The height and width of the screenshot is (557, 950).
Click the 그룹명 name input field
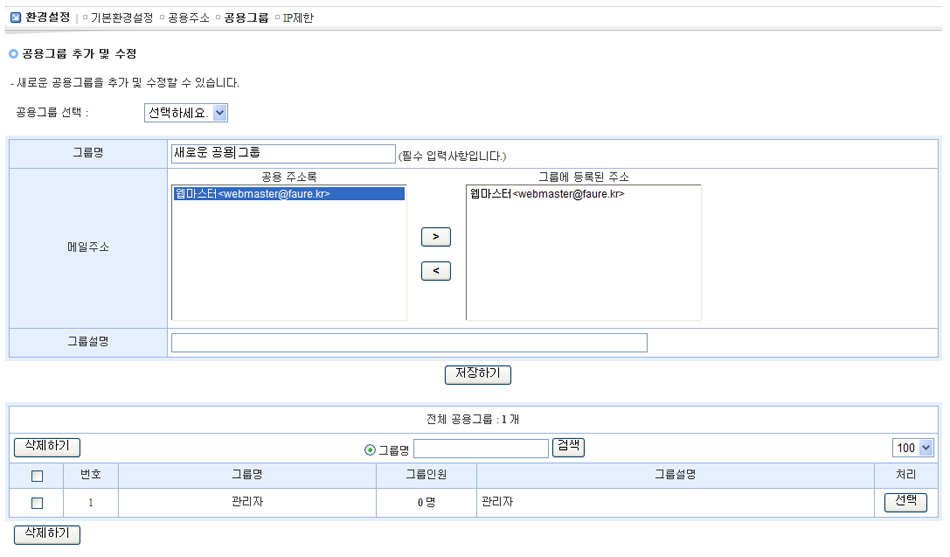283,154
